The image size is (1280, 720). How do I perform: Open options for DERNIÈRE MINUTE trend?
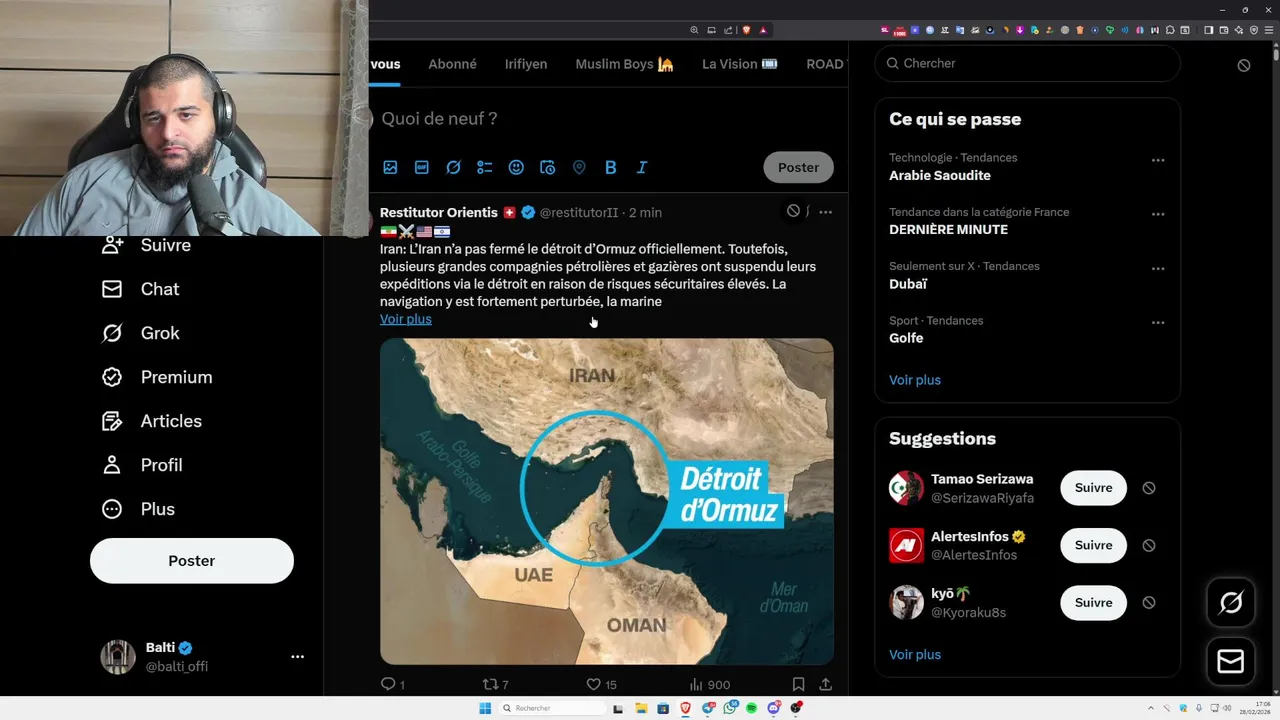1158,214
